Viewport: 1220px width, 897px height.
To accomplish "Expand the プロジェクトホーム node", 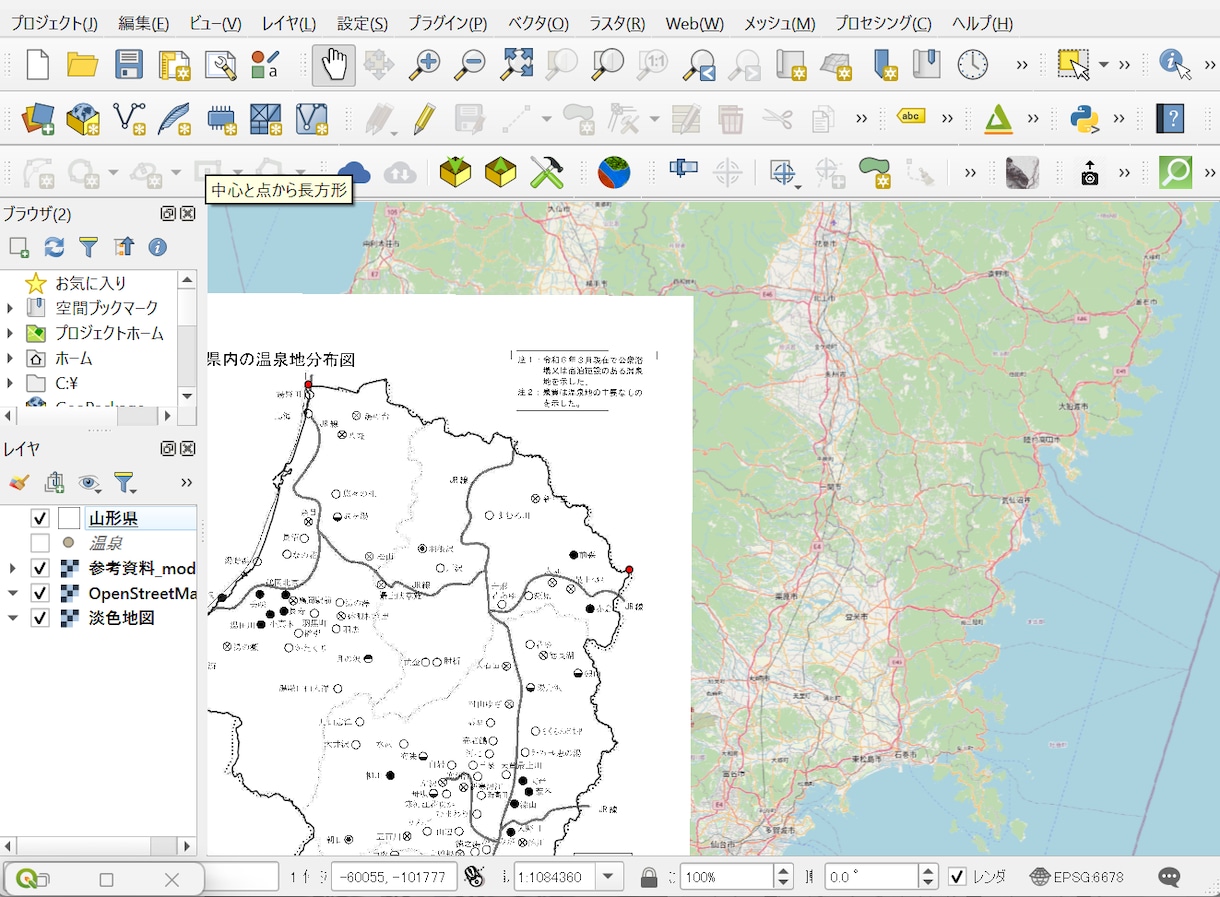I will 11,333.
